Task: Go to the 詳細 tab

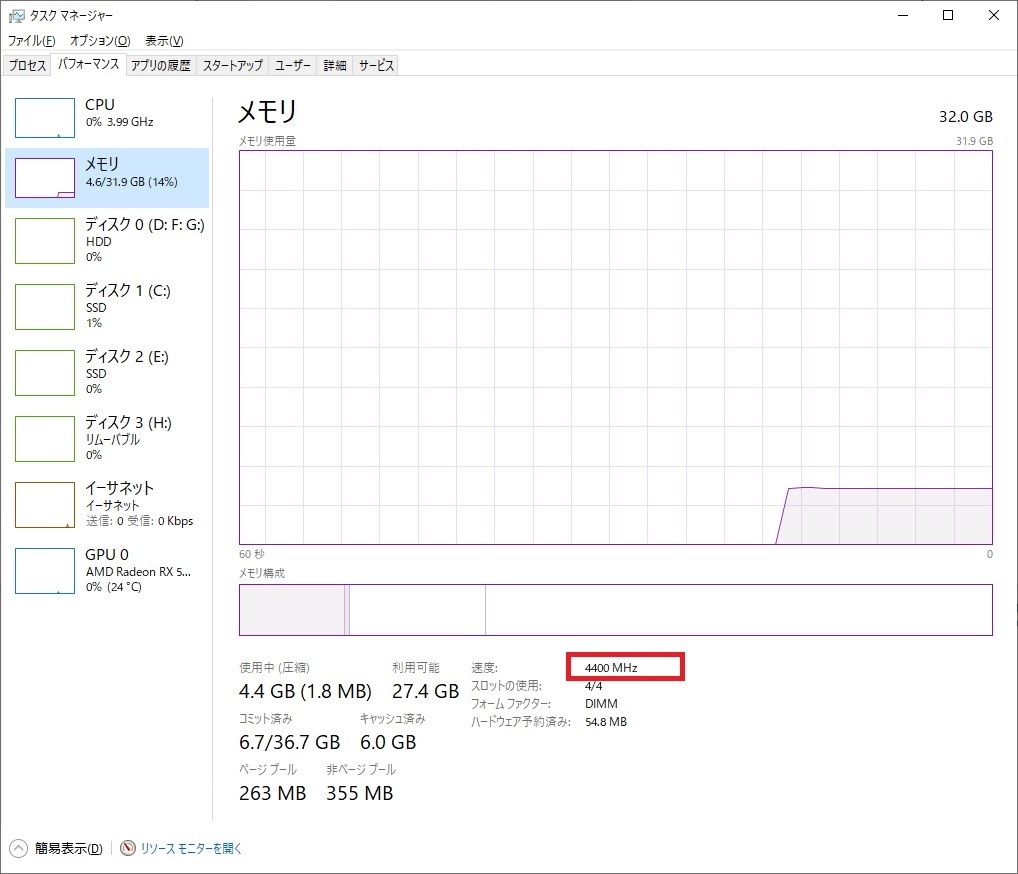Action: (x=334, y=65)
